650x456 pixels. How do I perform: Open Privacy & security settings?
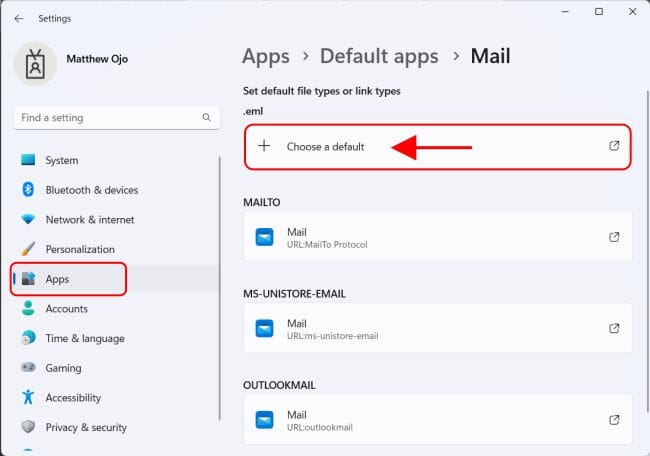click(116, 427)
